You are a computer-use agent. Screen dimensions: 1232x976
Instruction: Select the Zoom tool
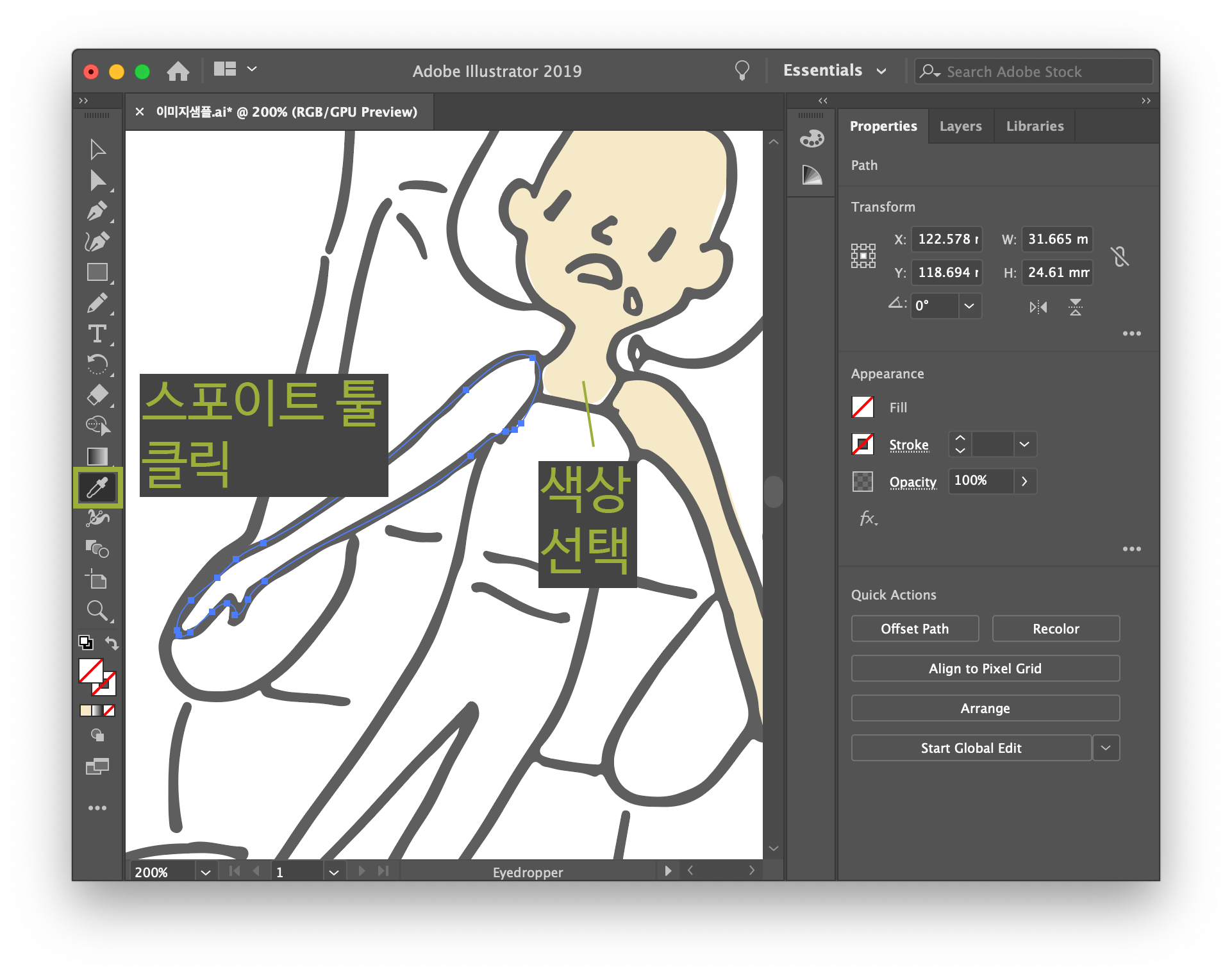coord(97,610)
